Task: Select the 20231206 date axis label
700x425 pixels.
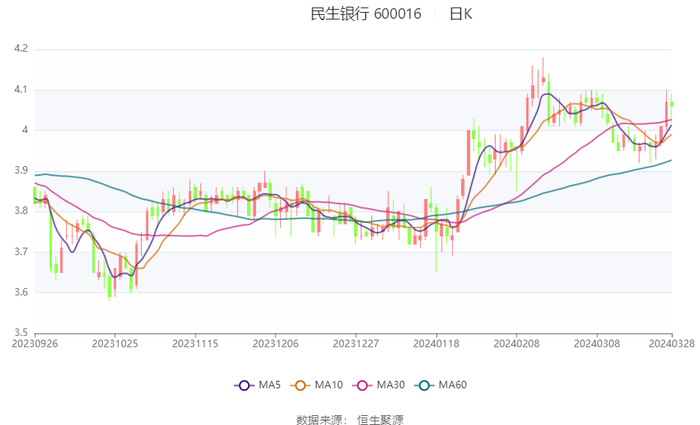Action: coord(275,344)
